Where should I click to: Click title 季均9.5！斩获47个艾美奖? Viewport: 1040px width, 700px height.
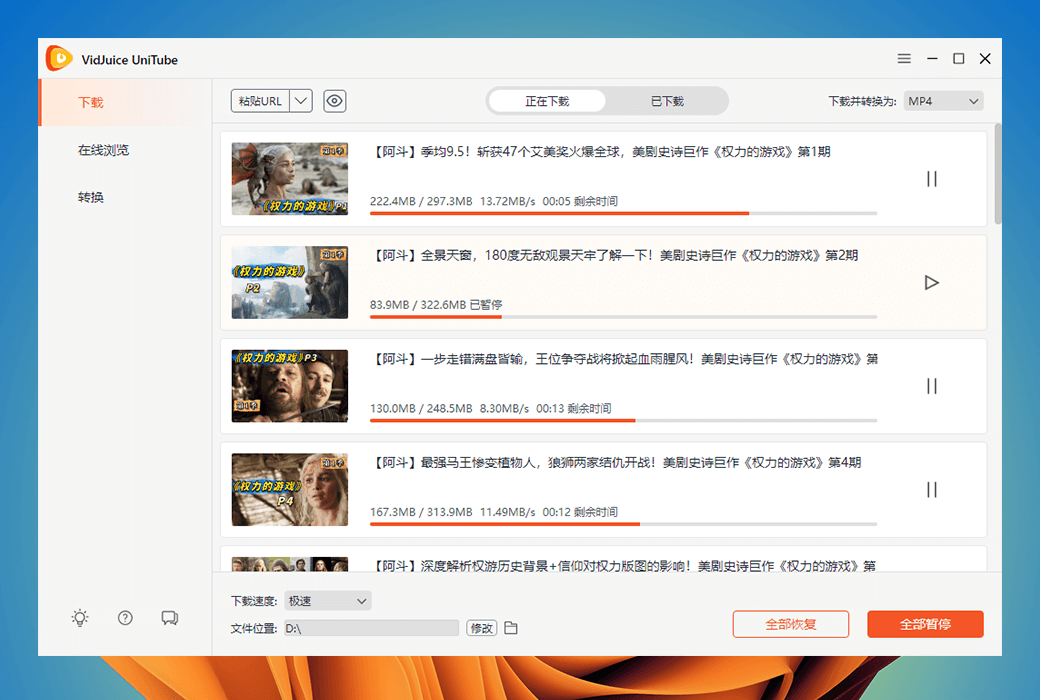click(600, 152)
